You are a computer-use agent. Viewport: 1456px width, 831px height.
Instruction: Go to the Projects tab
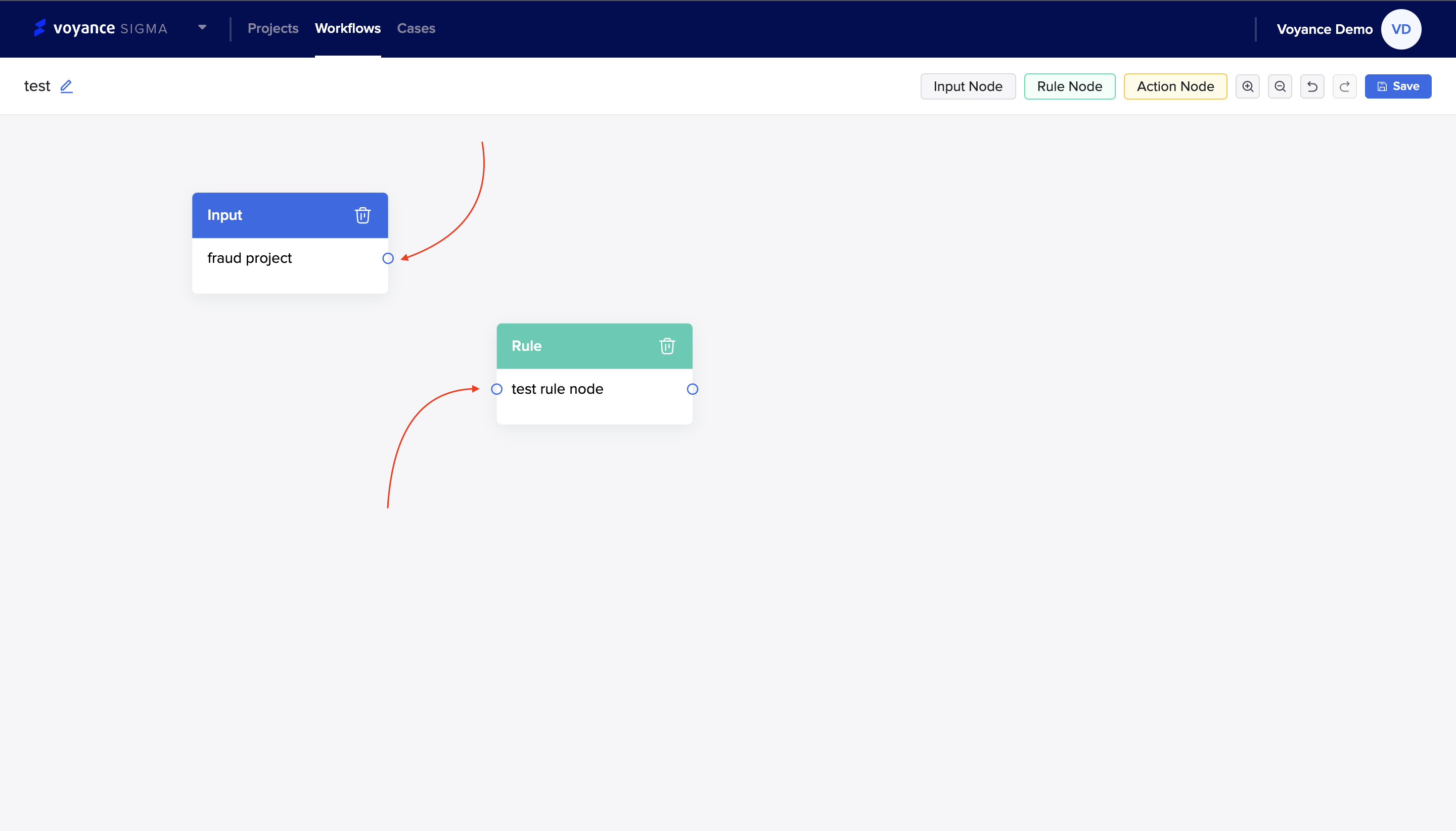tap(273, 28)
